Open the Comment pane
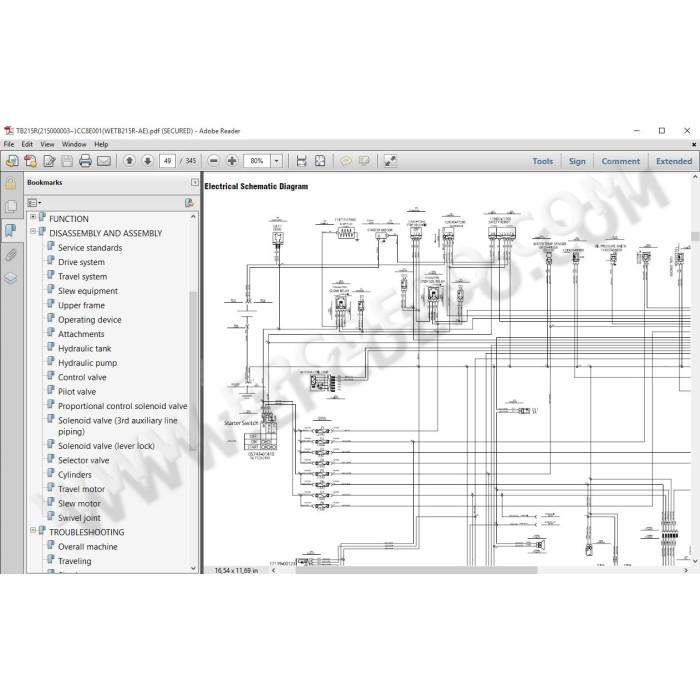The height and width of the screenshot is (700, 700). [621, 161]
